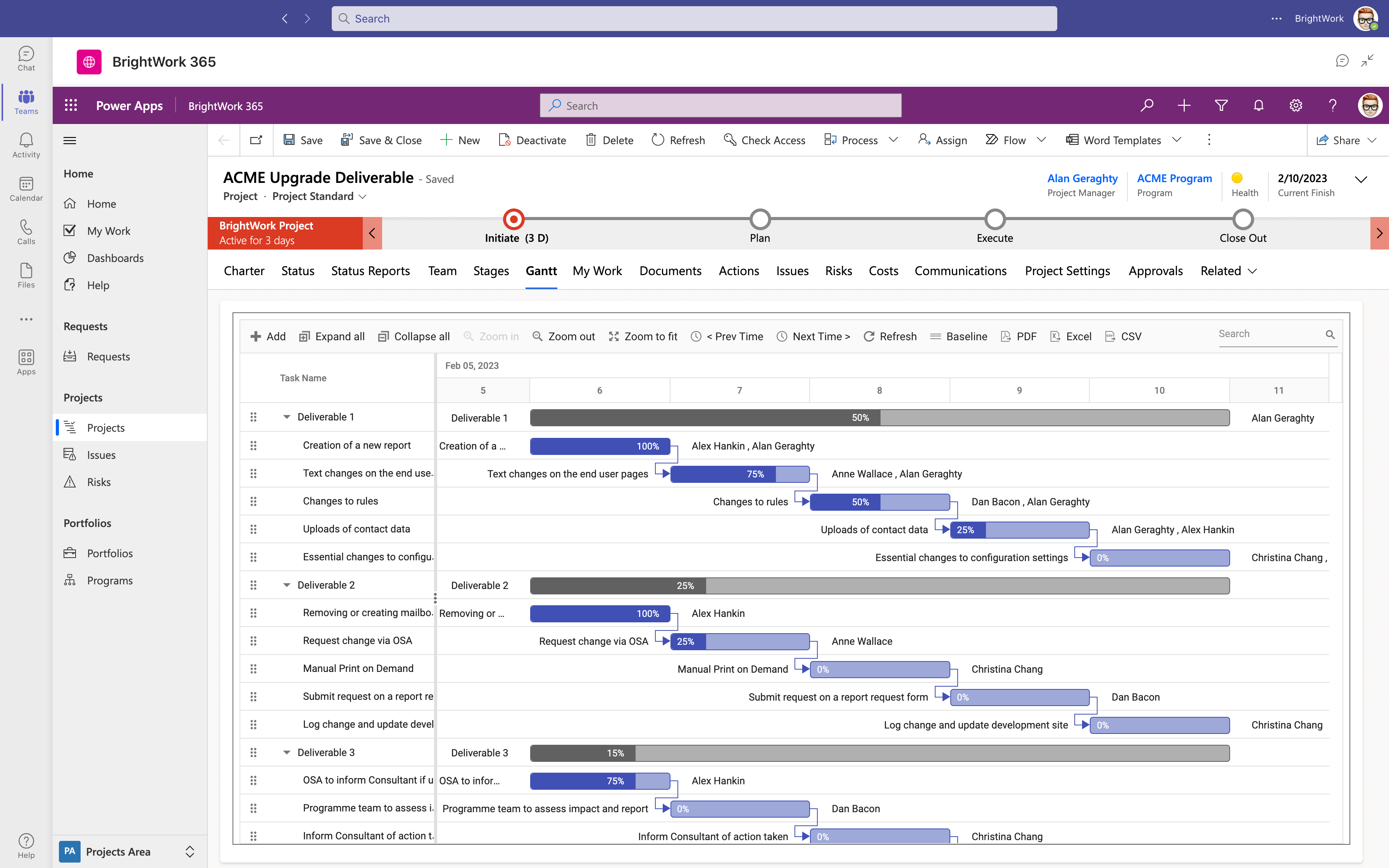Open the advanced filter funnel icon

(x=1222, y=105)
